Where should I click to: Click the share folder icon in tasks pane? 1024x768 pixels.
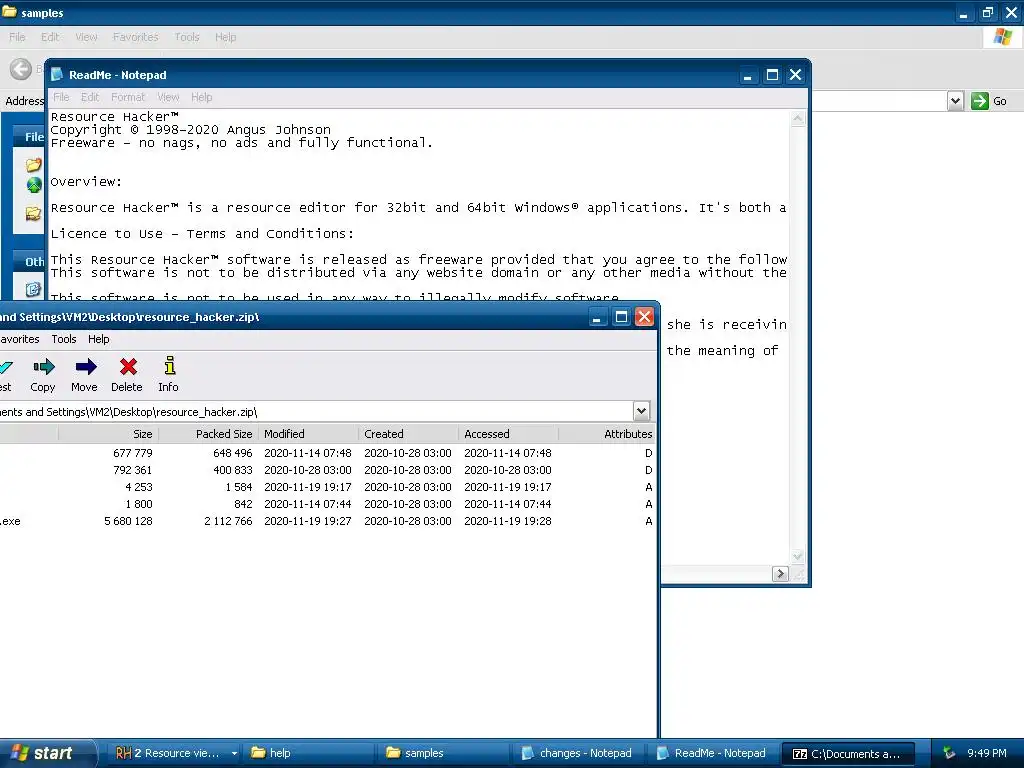point(33,213)
